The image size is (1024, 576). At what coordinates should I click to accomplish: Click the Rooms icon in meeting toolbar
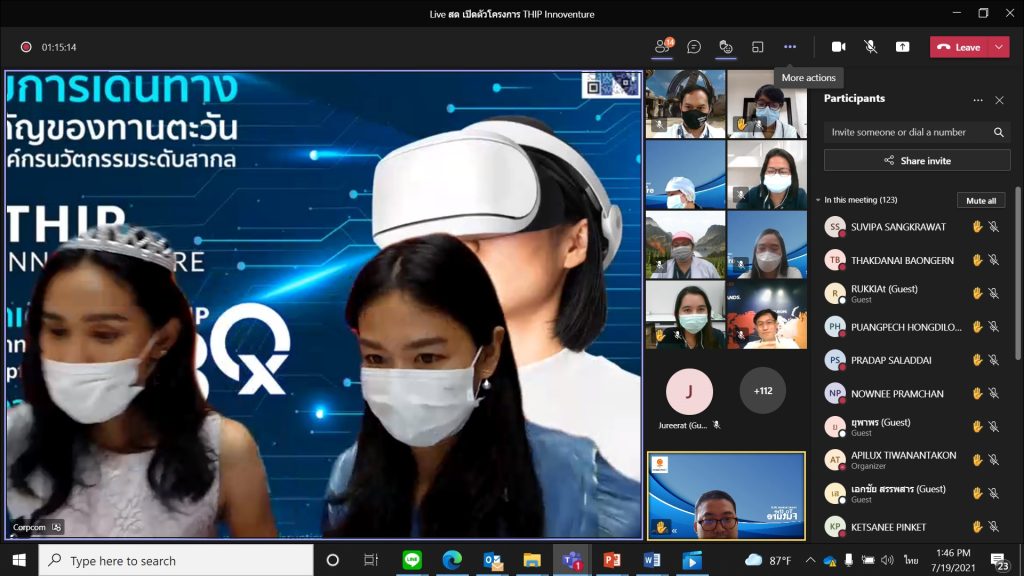tap(758, 47)
